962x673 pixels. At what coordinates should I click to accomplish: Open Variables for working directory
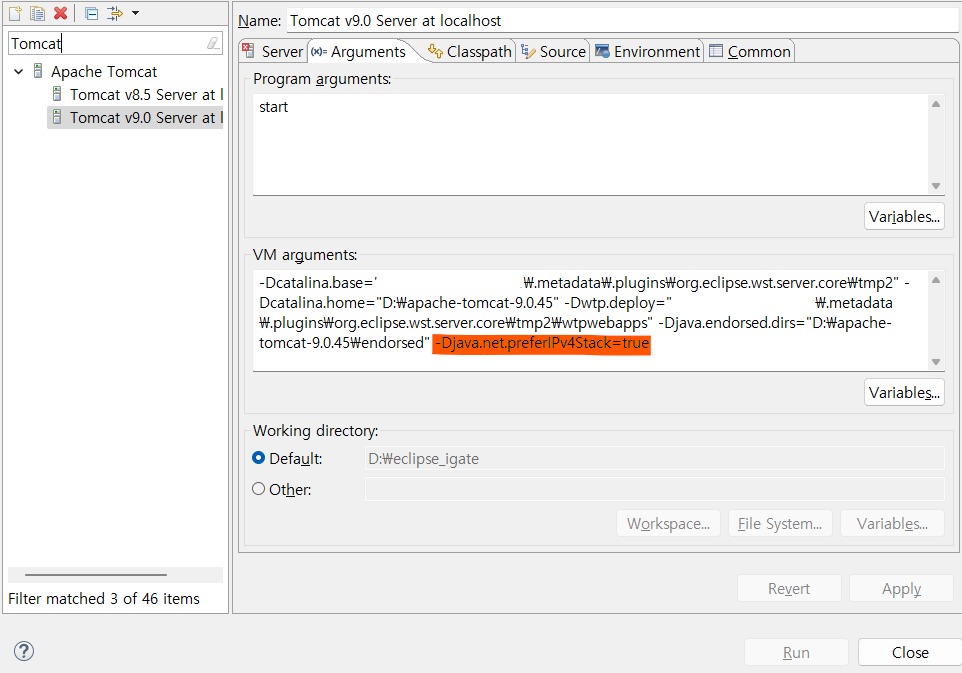892,523
